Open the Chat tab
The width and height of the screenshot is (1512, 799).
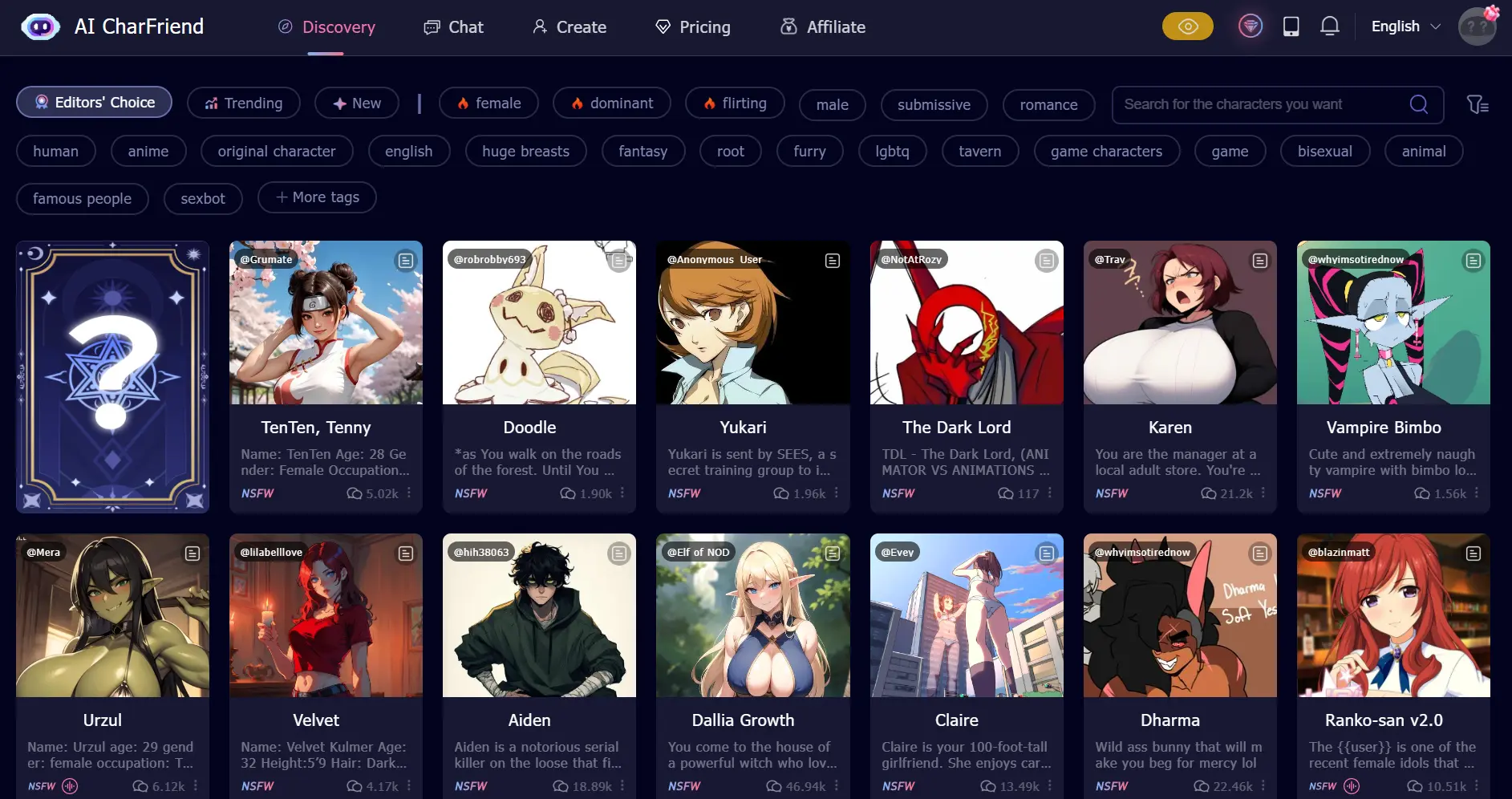pos(453,27)
